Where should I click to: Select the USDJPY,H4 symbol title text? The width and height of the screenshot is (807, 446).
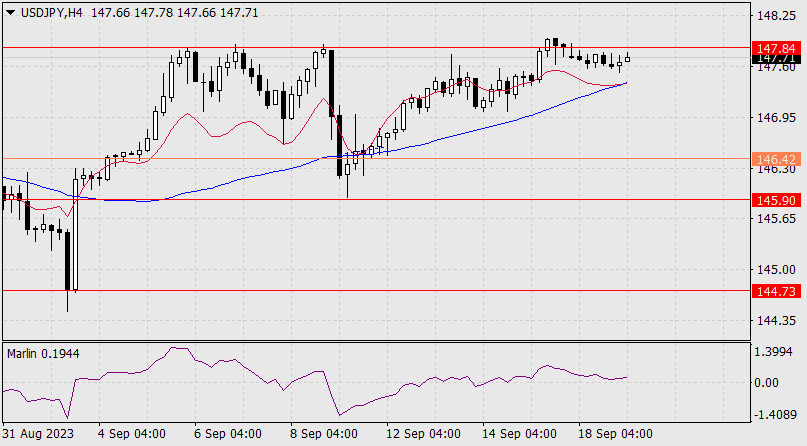51,13
